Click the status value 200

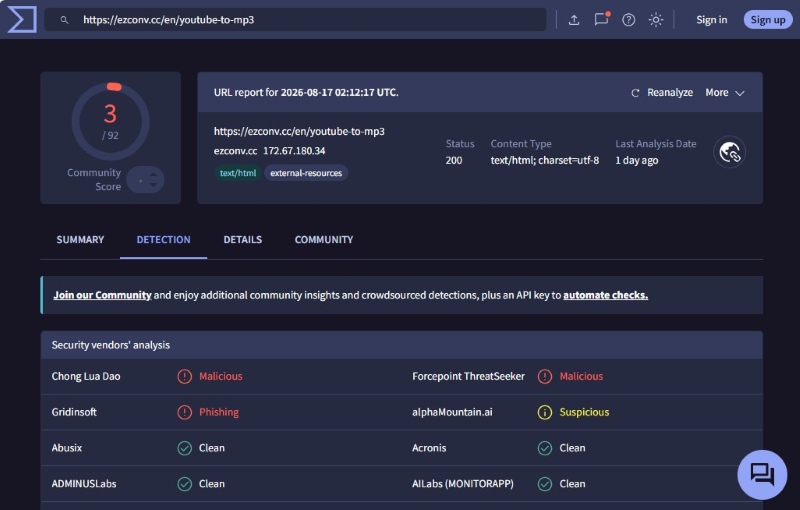tap(454, 160)
